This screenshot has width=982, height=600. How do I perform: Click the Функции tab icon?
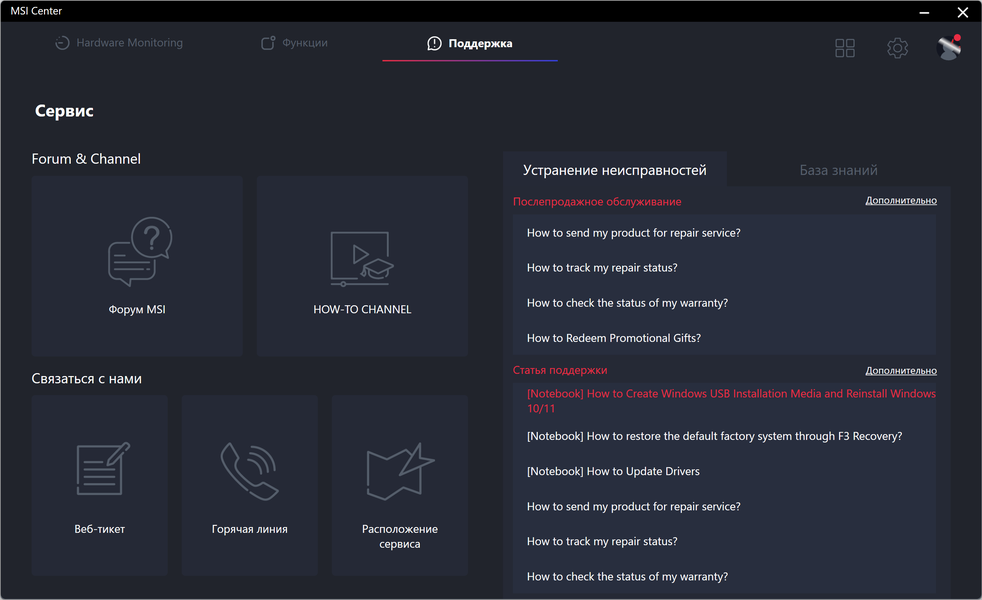tap(268, 43)
